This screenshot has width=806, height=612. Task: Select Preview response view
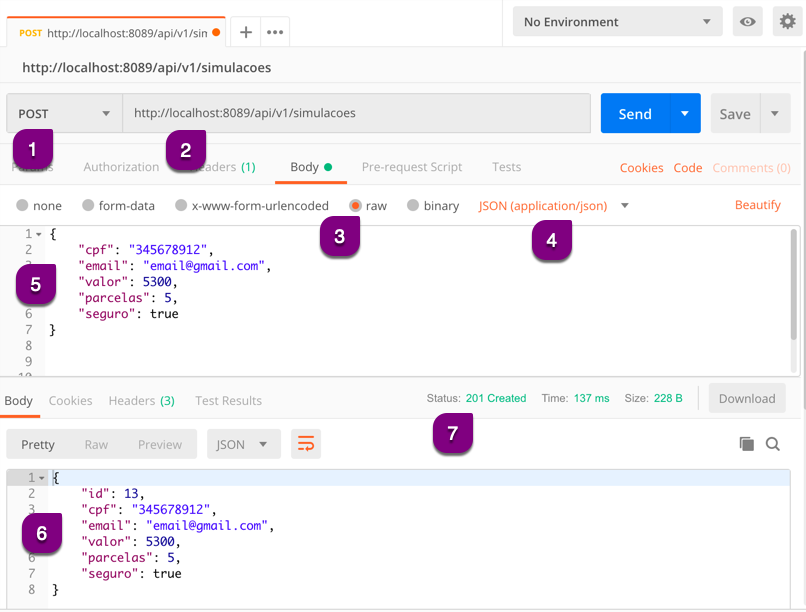tap(160, 444)
